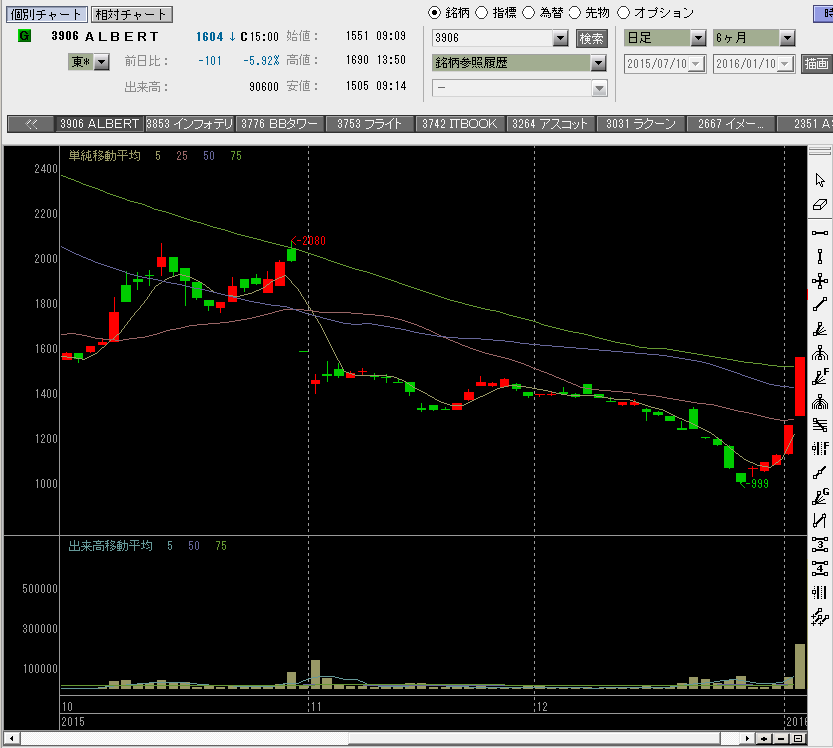The image size is (833, 748).
Task: Click the 999 low price marker
Action: (x=755, y=483)
